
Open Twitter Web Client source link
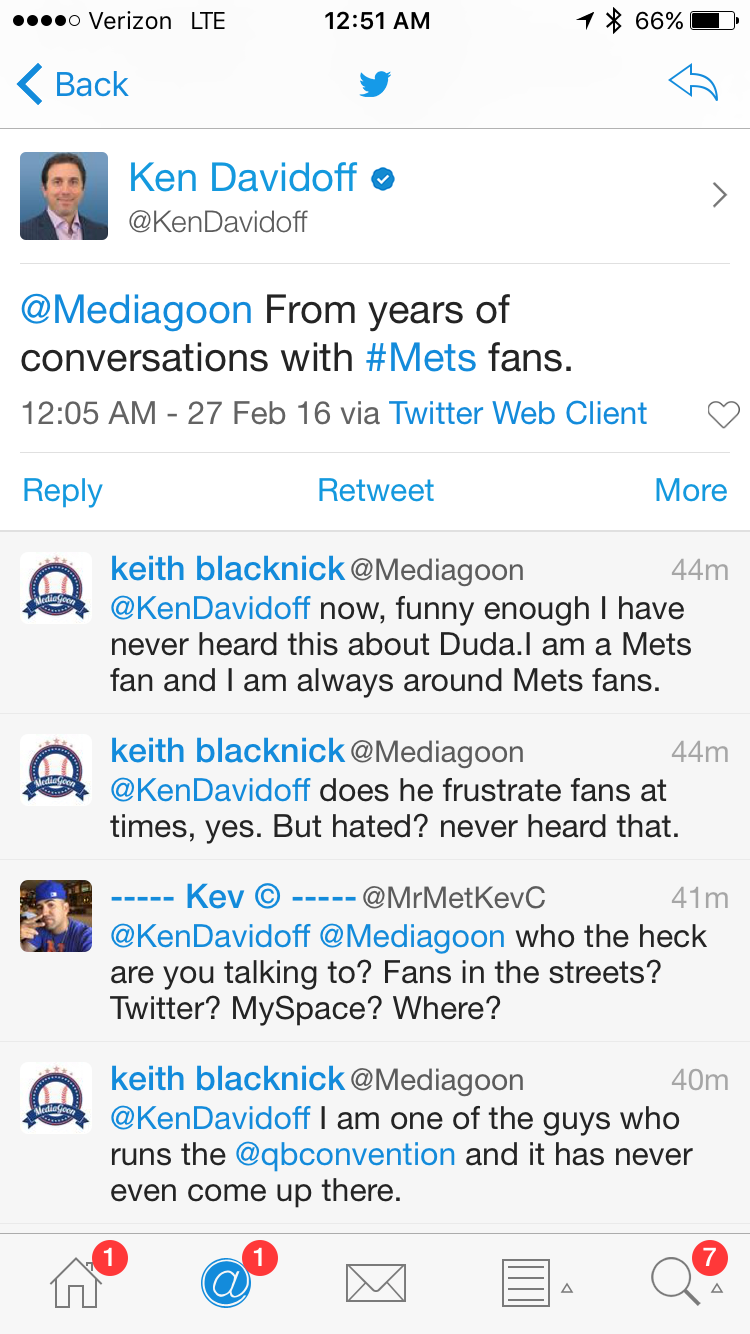click(x=518, y=413)
